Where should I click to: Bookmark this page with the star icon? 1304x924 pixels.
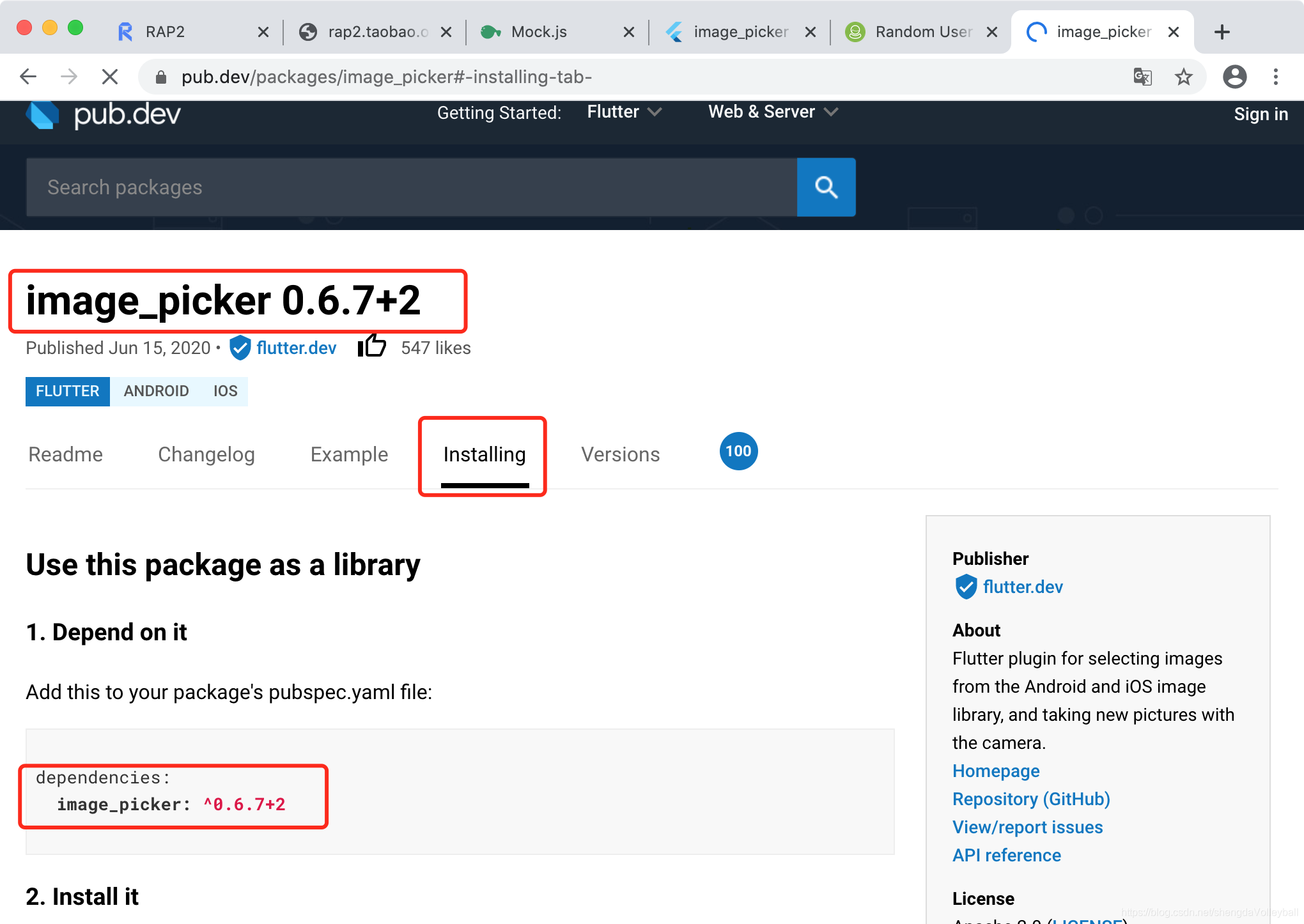(x=1183, y=77)
